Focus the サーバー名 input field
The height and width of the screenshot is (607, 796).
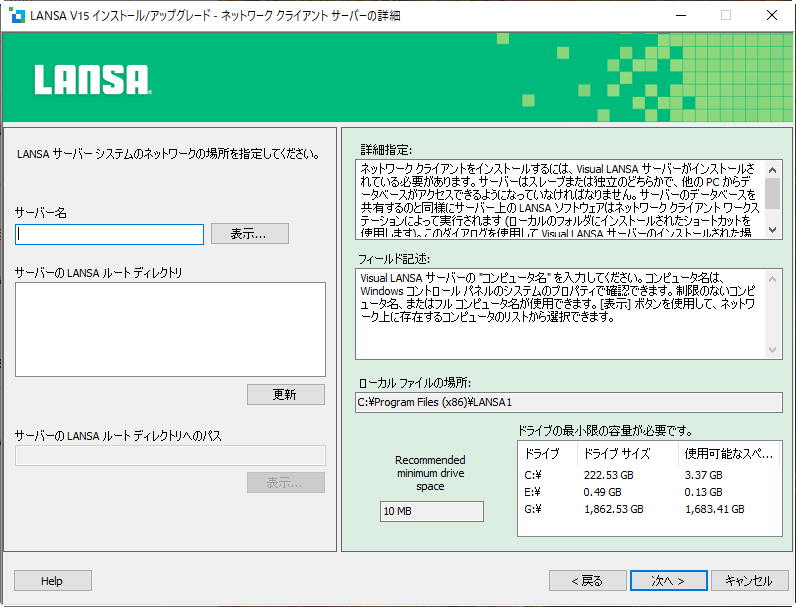[110, 234]
